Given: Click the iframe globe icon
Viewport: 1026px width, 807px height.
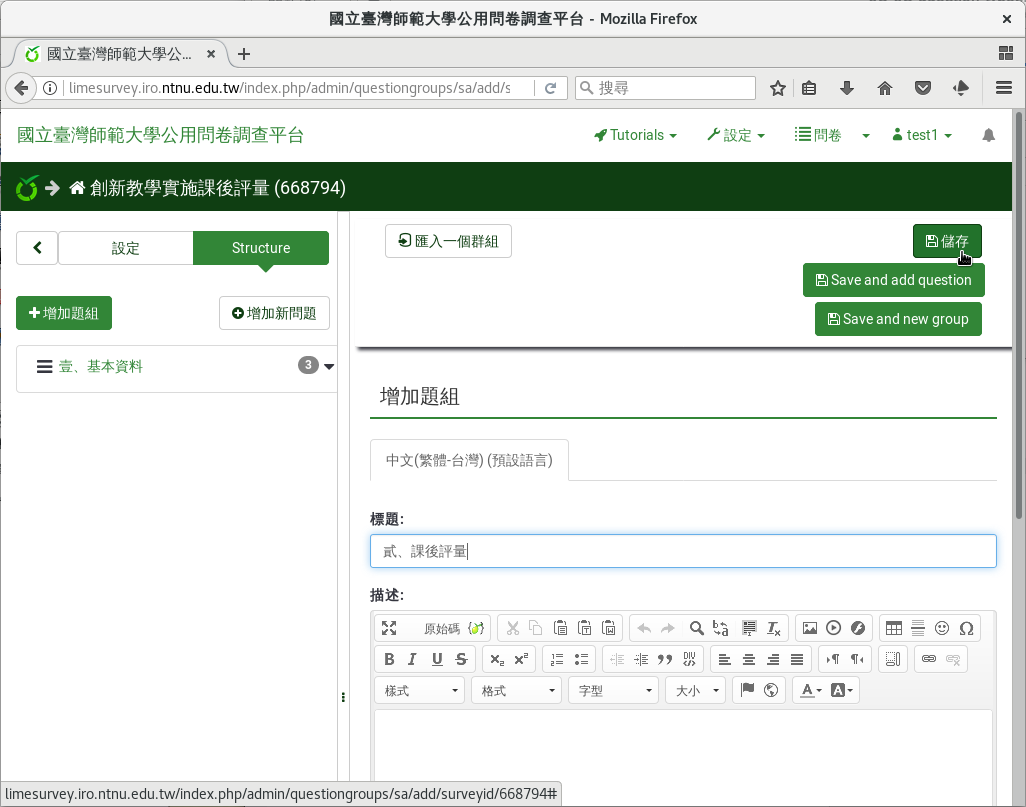Looking at the screenshot, I should tap(771, 690).
